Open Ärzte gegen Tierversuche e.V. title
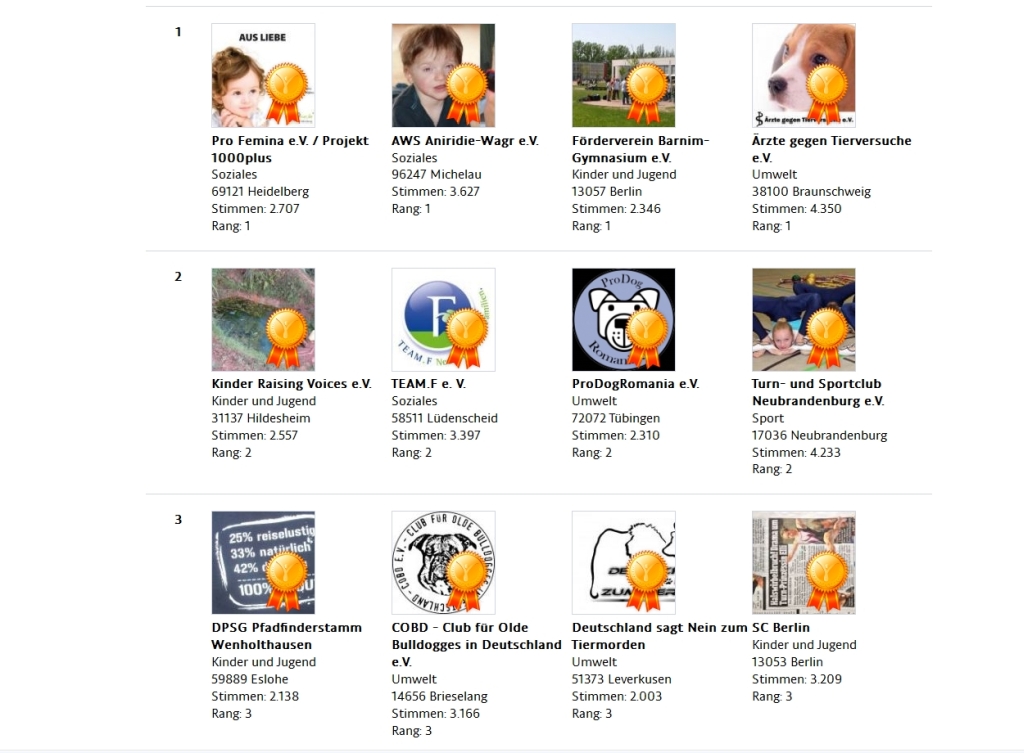1024x753 pixels. (831, 149)
